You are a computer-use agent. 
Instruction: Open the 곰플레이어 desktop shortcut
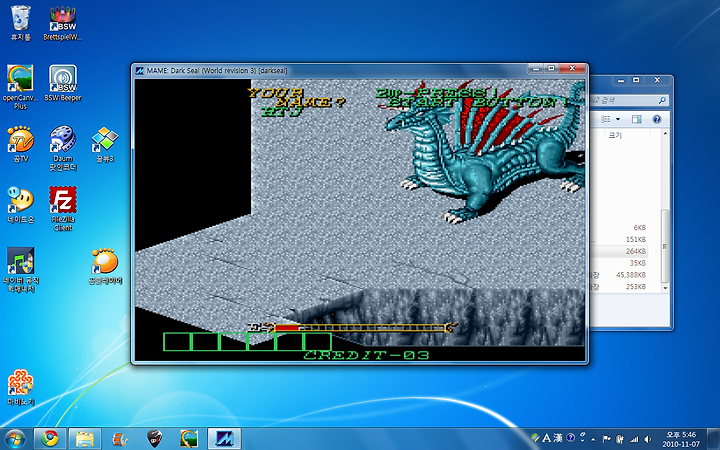105,266
